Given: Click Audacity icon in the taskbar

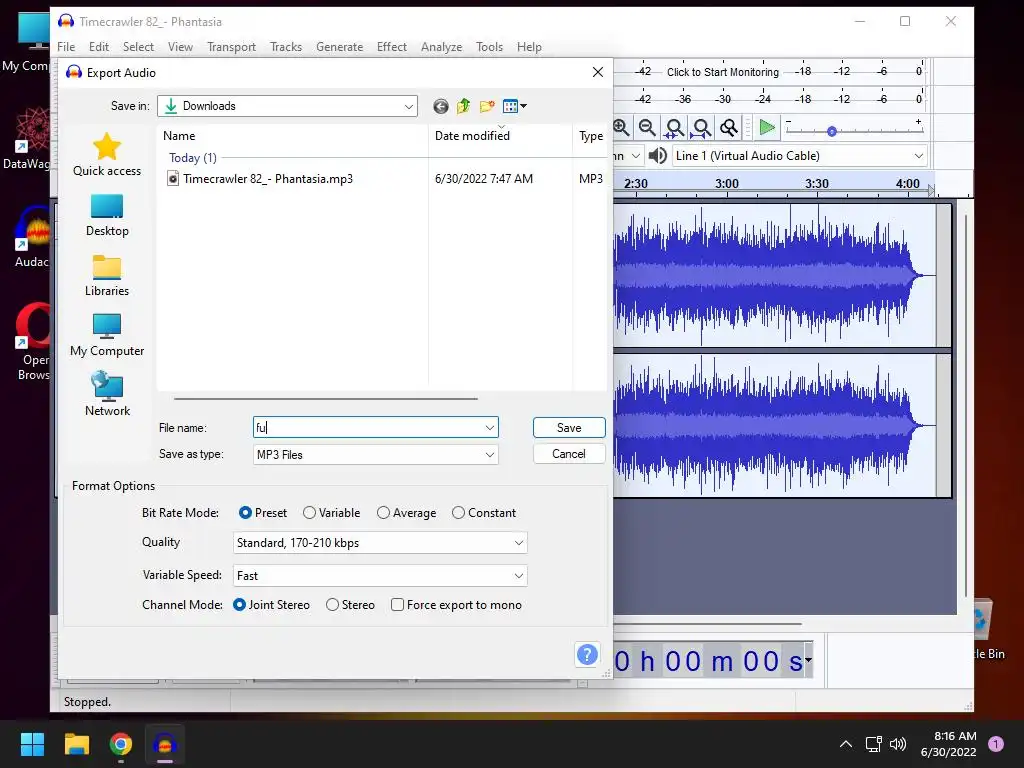Looking at the screenshot, I should tap(165, 744).
